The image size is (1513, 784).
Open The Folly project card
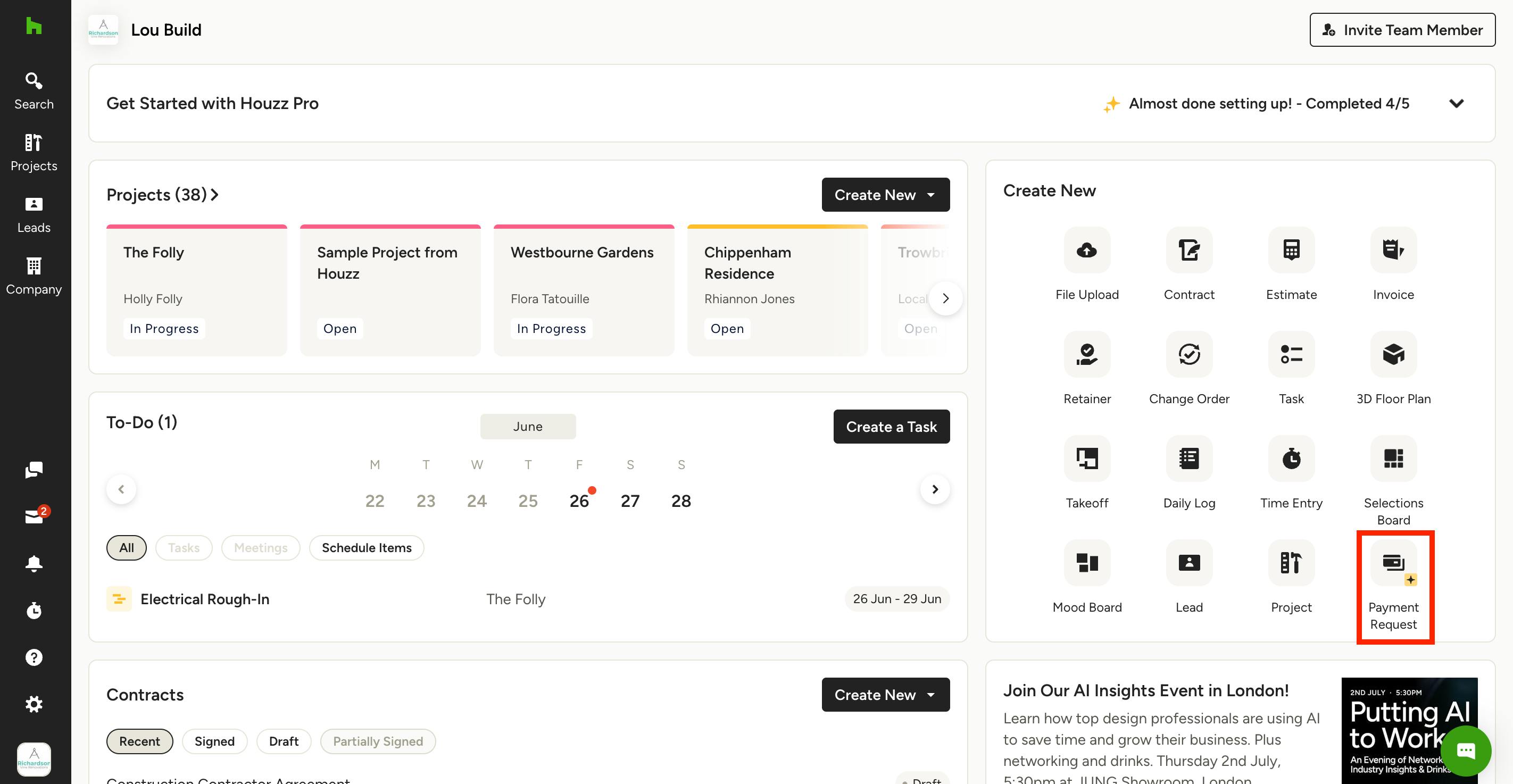coord(196,290)
